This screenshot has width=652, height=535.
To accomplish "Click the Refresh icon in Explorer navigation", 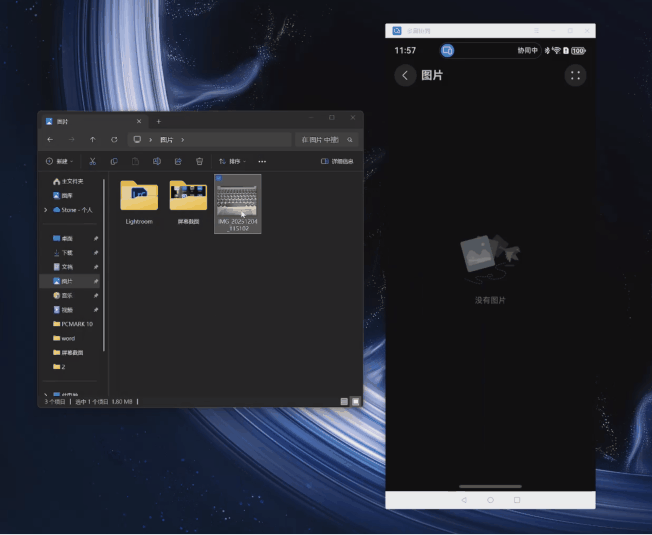I will (x=114, y=139).
